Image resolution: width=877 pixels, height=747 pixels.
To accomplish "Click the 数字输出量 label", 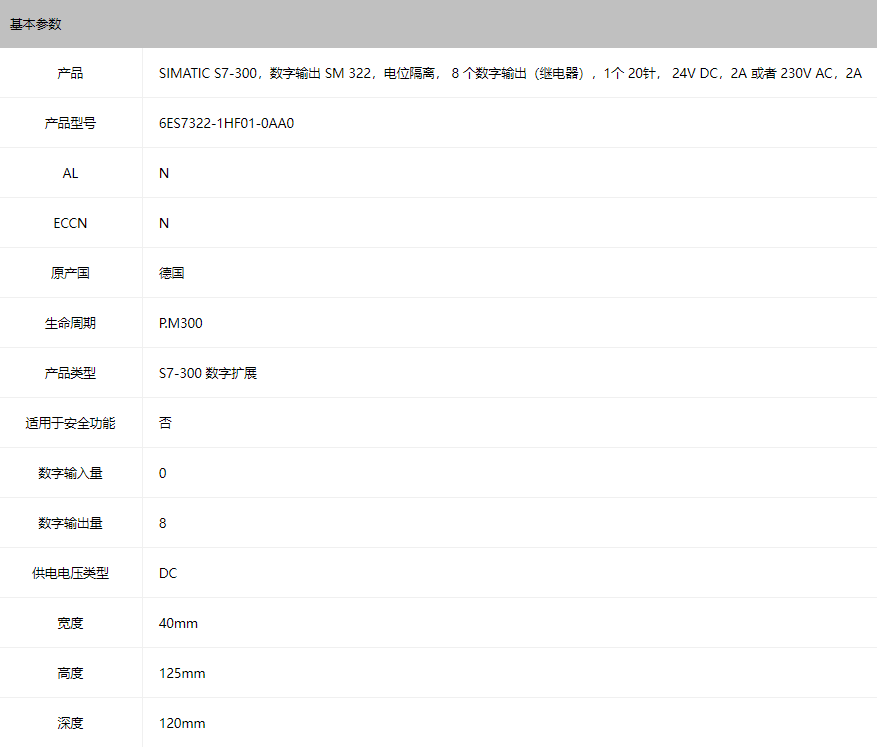I will click(70, 523).
